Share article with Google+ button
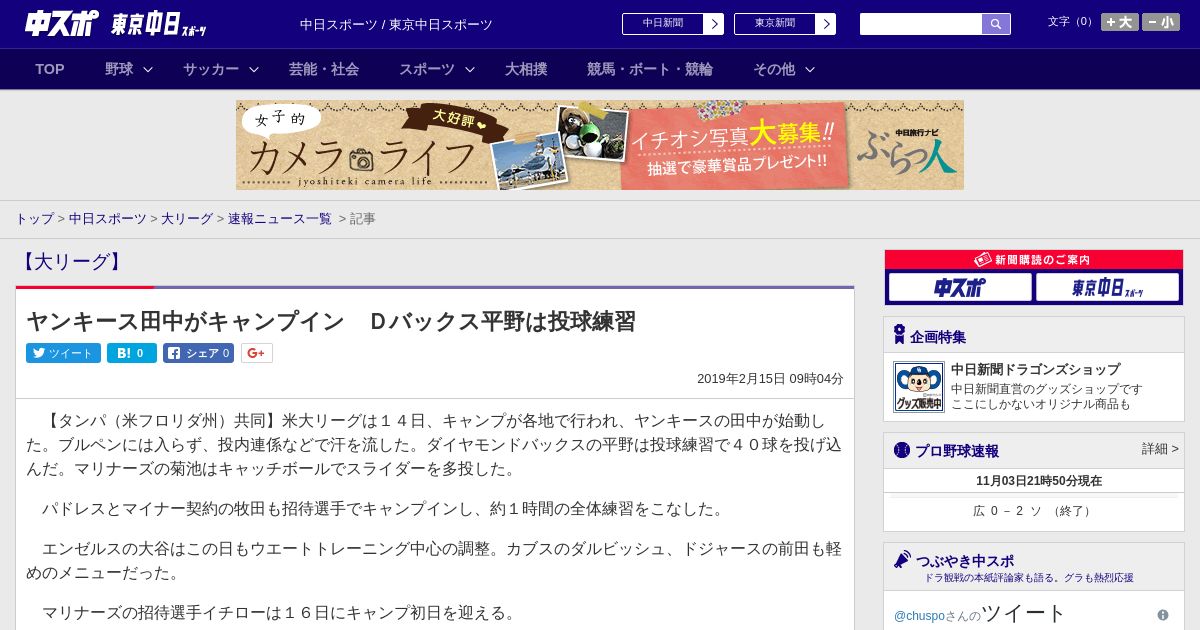This screenshot has height=630, width=1200. 257,353
